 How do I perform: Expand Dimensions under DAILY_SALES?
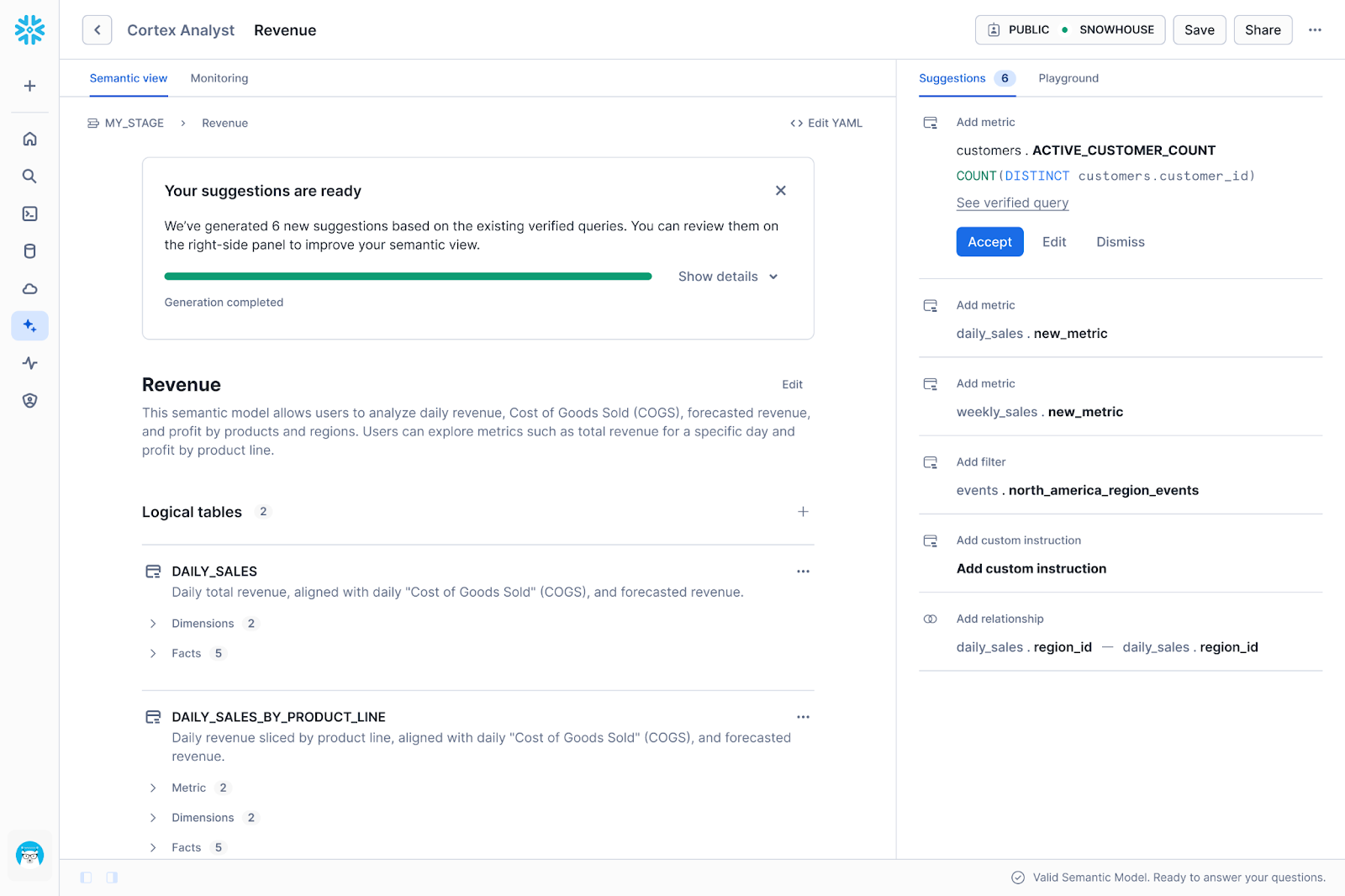click(203, 624)
